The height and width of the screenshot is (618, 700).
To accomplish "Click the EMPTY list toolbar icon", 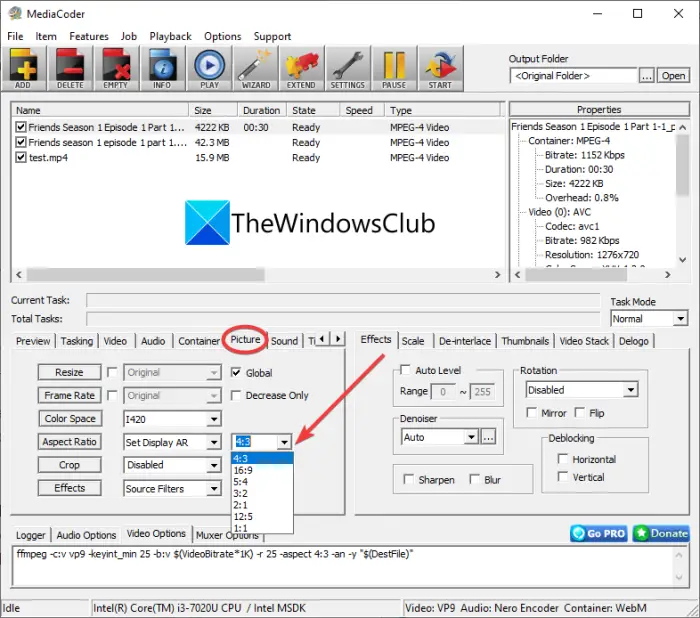I will click(116, 69).
